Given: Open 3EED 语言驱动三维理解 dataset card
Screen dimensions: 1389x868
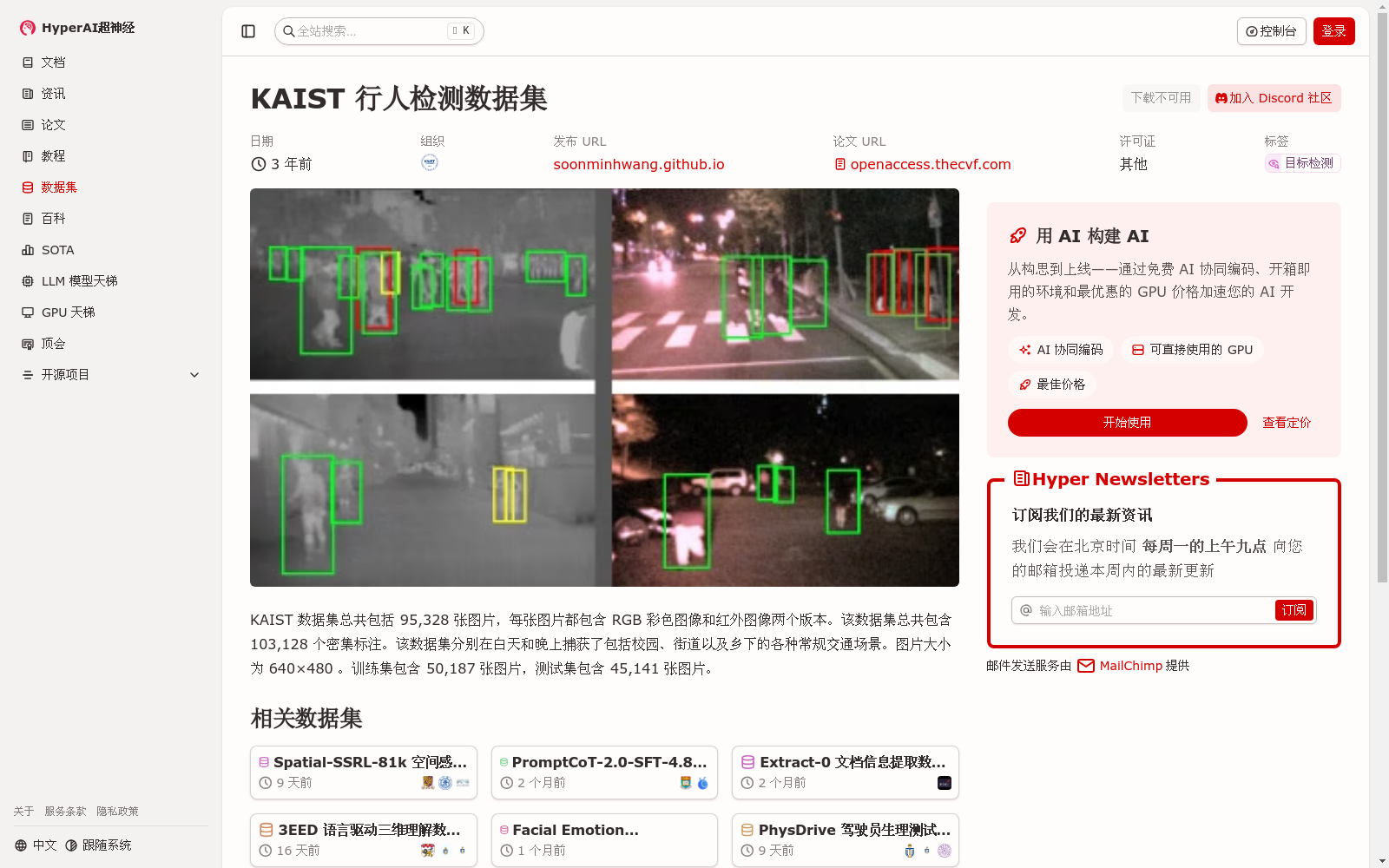Looking at the screenshot, I should pyautogui.click(x=364, y=840).
